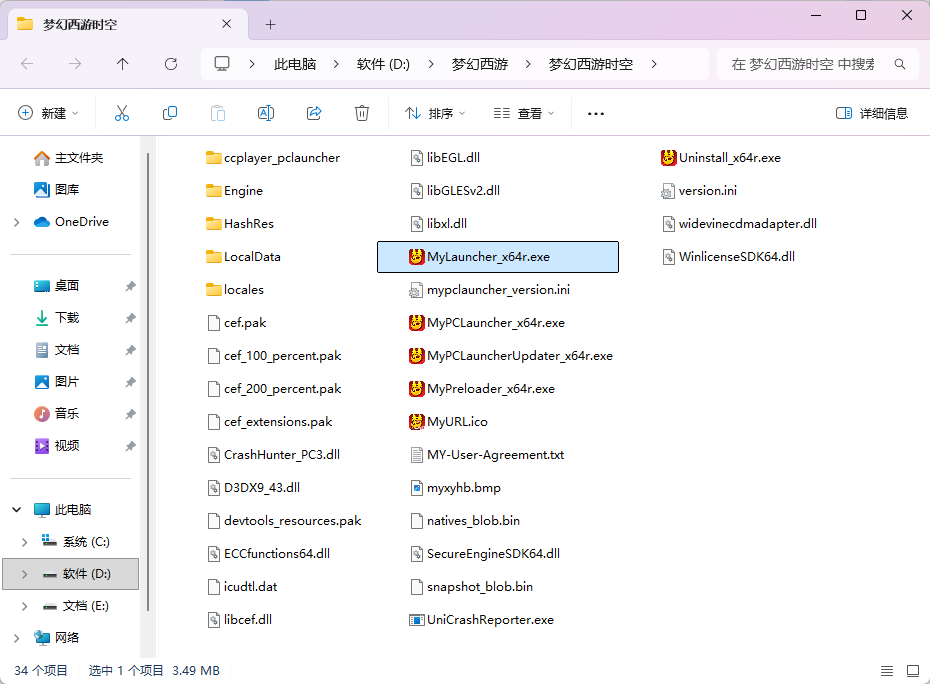930x684 pixels.
Task: Select the MyPCLauncher_x64r.exe file icon
Action: point(416,323)
